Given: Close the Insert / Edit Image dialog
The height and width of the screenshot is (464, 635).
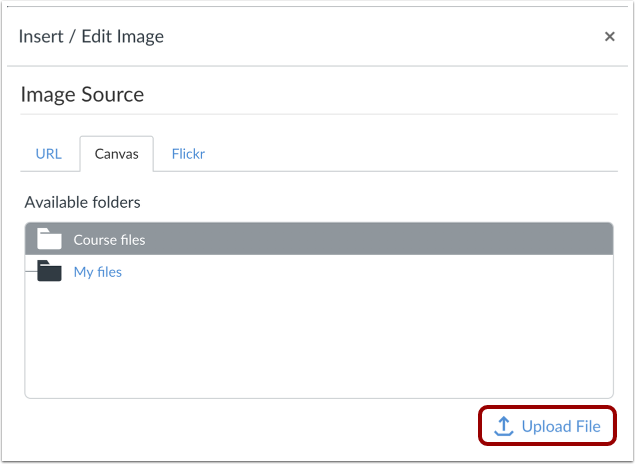Looking at the screenshot, I should click(x=609, y=36).
